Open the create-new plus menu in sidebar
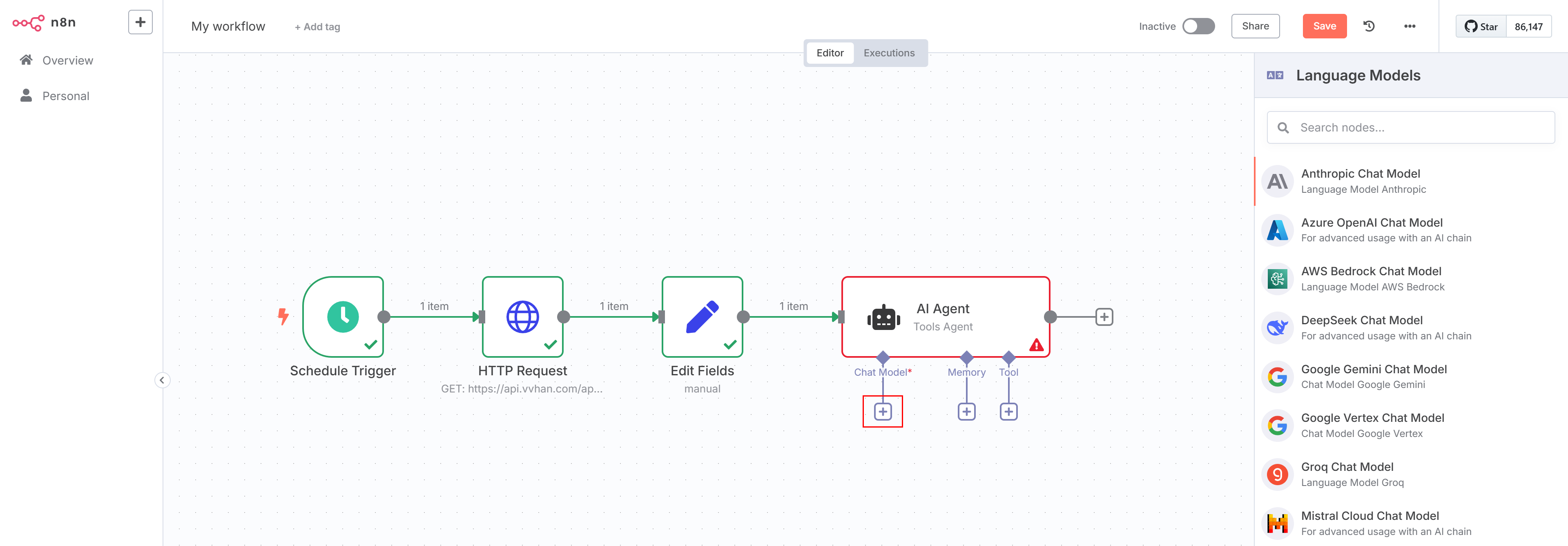The height and width of the screenshot is (546, 1568). (x=140, y=22)
